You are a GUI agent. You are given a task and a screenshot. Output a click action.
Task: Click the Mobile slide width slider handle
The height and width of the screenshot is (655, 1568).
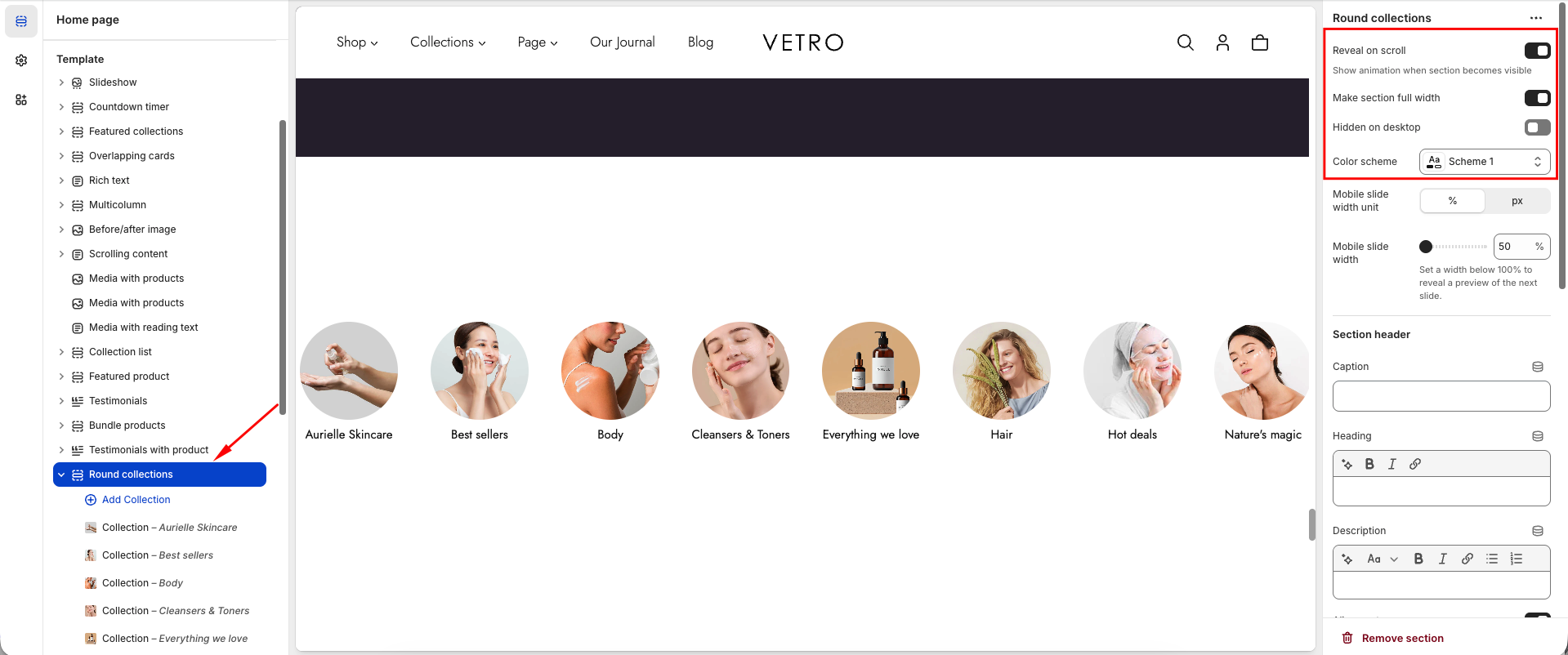click(x=1426, y=247)
